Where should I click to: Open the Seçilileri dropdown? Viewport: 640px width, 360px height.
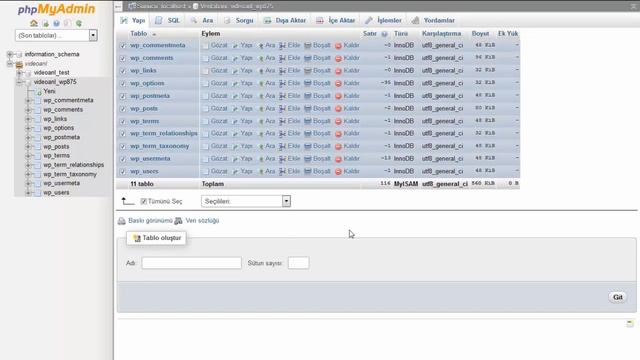click(246, 201)
